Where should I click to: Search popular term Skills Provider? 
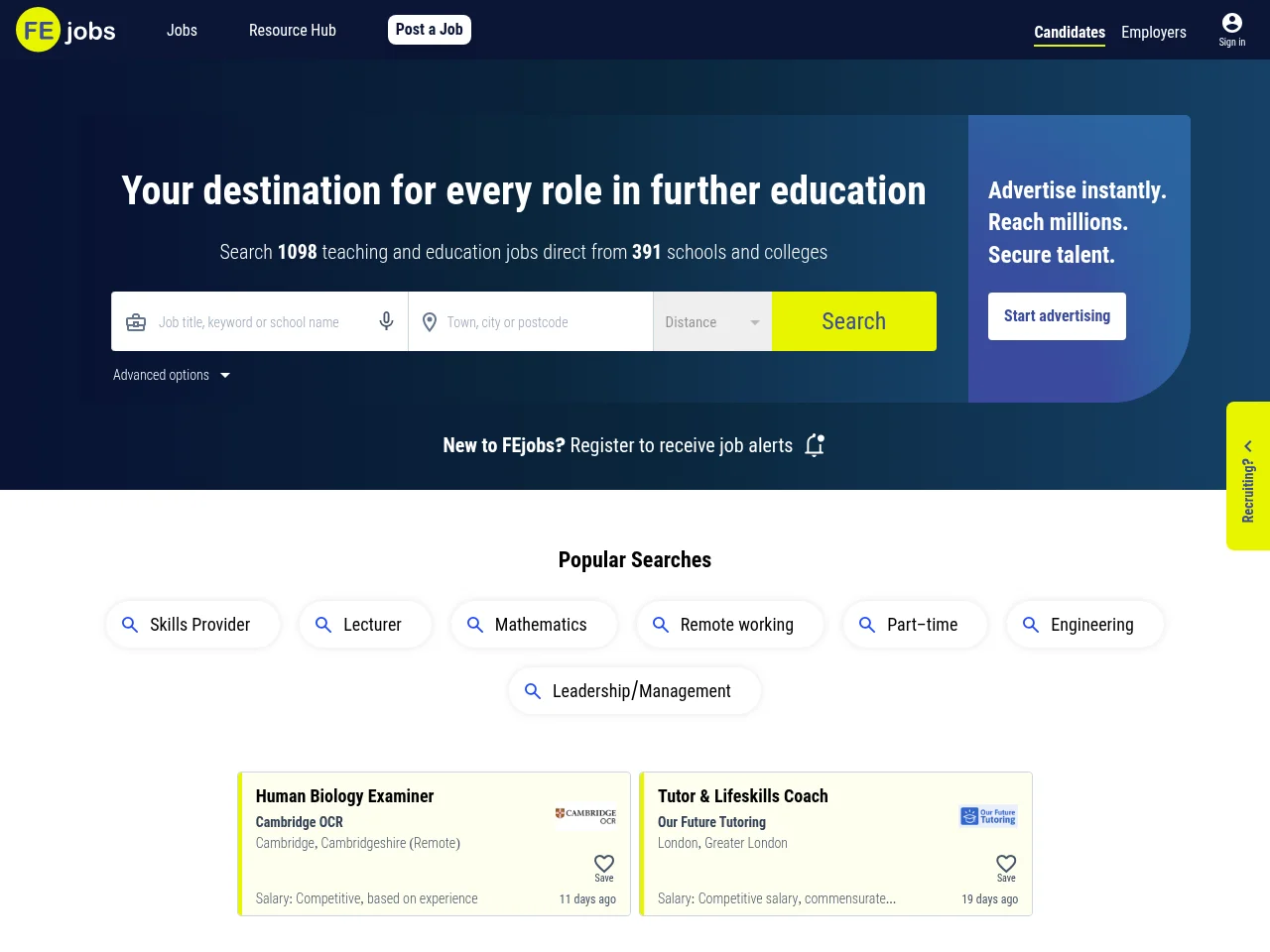click(x=193, y=625)
